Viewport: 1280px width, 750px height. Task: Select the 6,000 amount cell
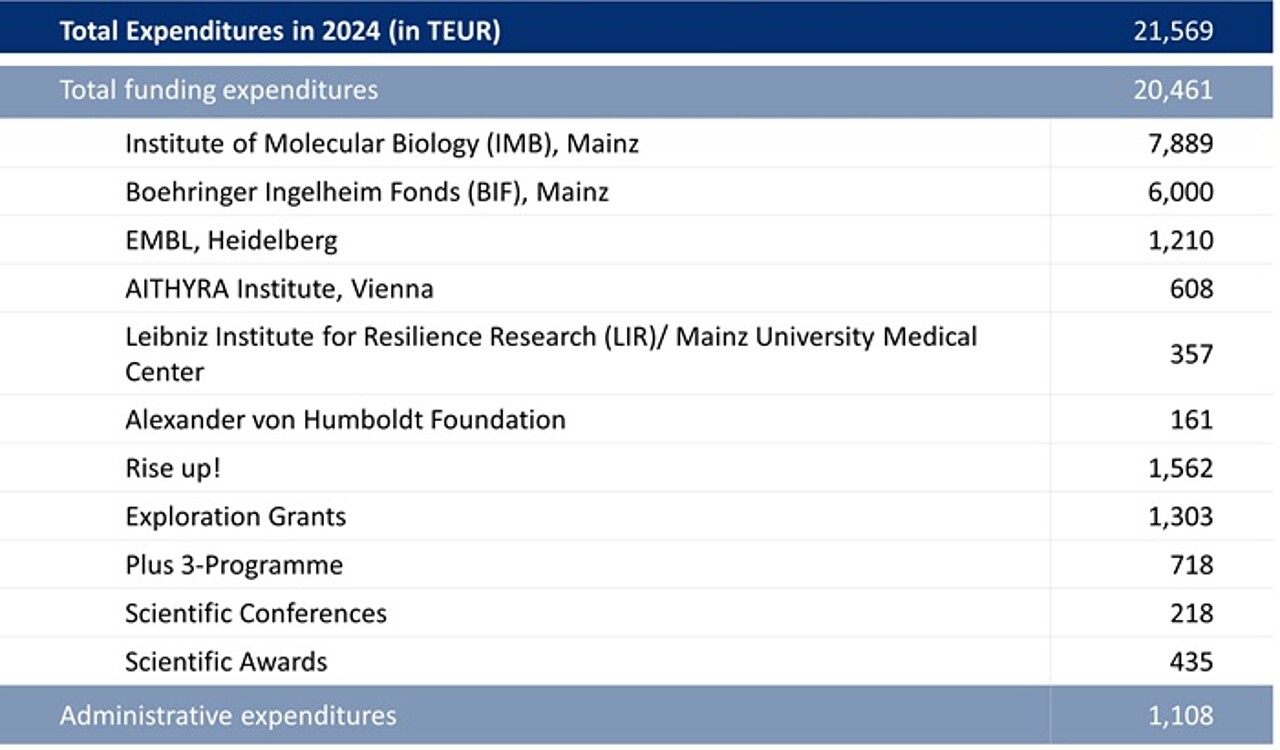coord(1181,192)
